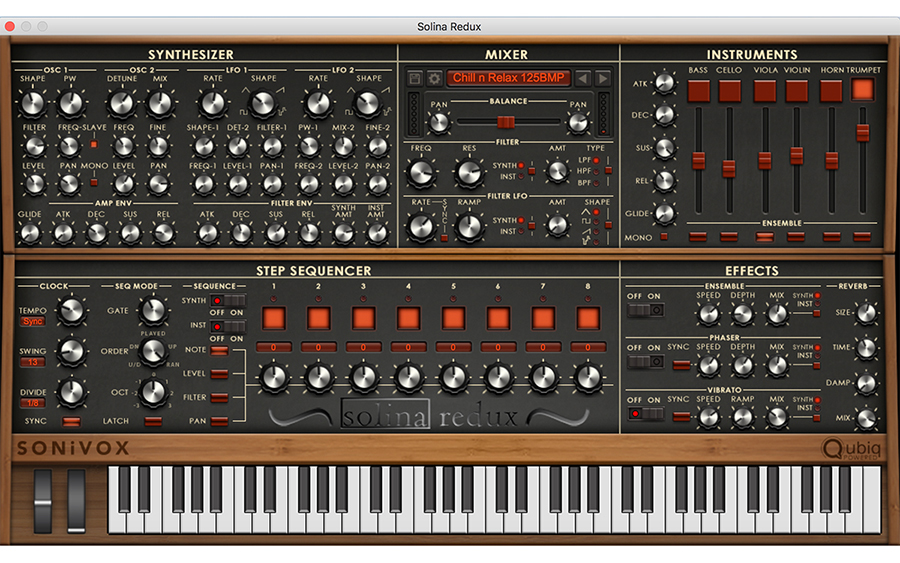Click the Balance slider handle in Mixer

(x=506, y=122)
